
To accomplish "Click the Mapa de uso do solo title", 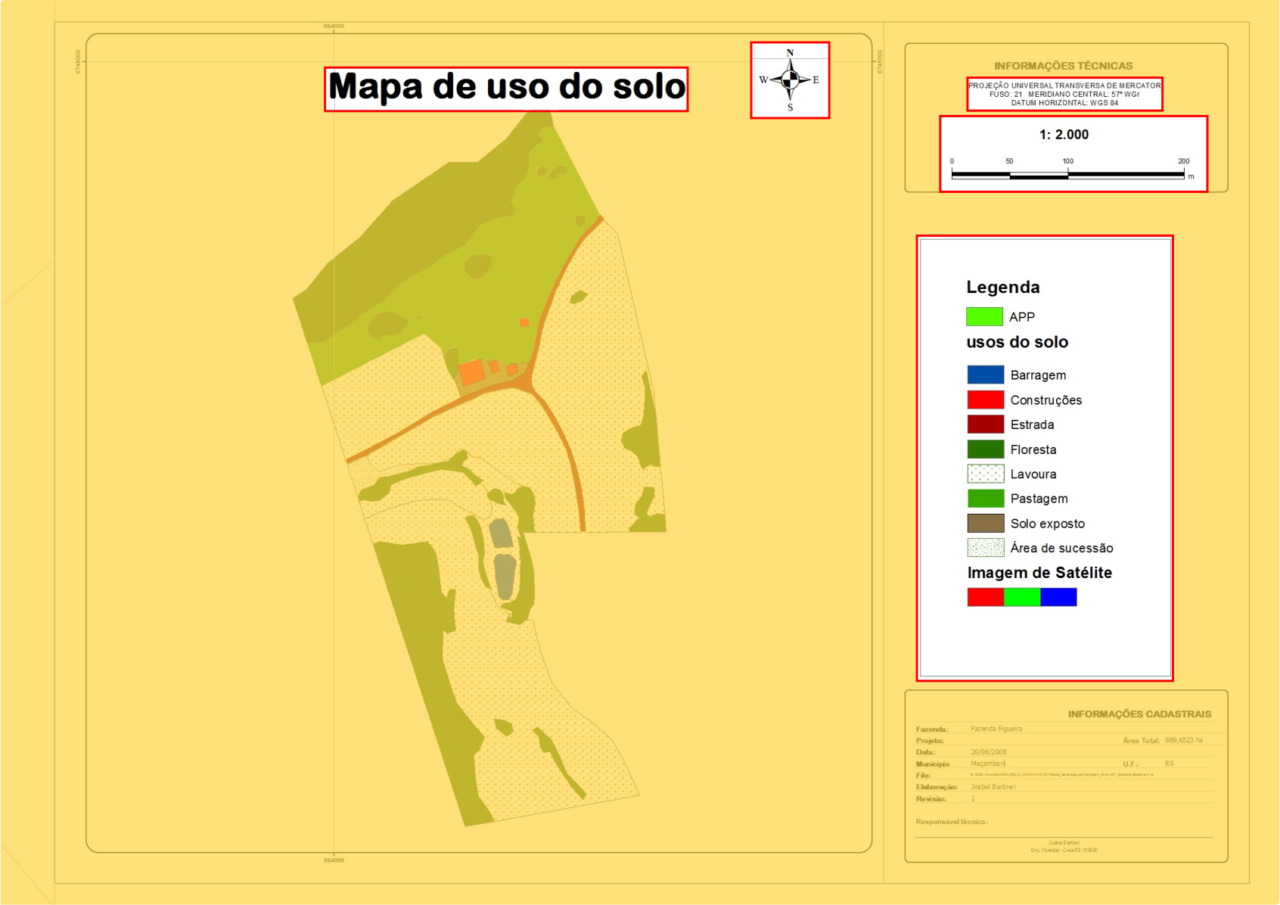I will tap(506, 87).
